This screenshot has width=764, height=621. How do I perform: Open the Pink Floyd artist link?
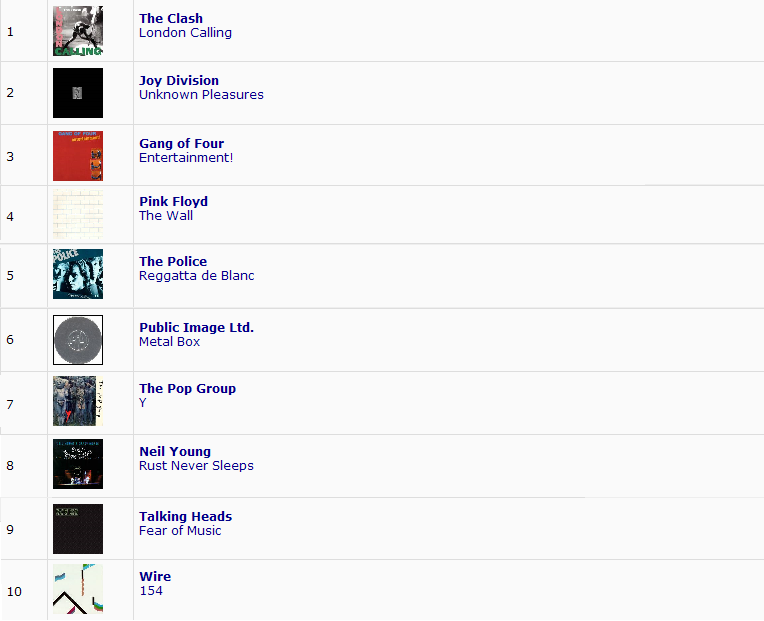173,202
